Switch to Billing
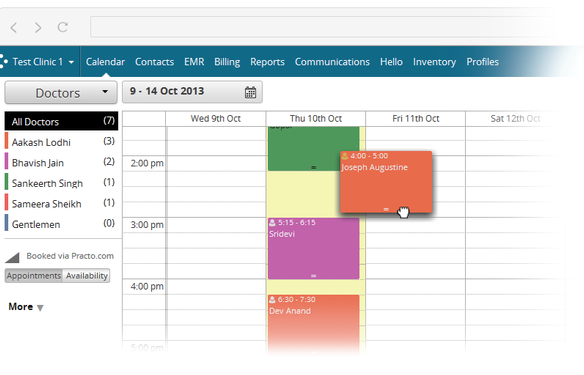This screenshot has width=584, height=375. 227,62
